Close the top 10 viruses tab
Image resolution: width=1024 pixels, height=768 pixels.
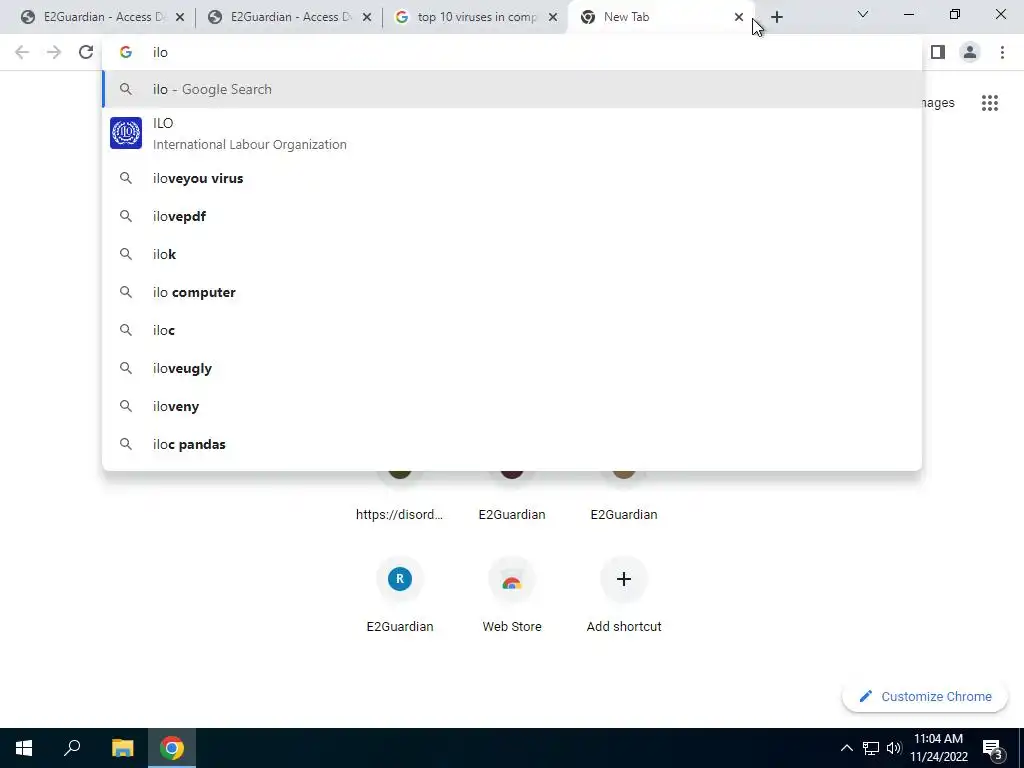pos(553,17)
